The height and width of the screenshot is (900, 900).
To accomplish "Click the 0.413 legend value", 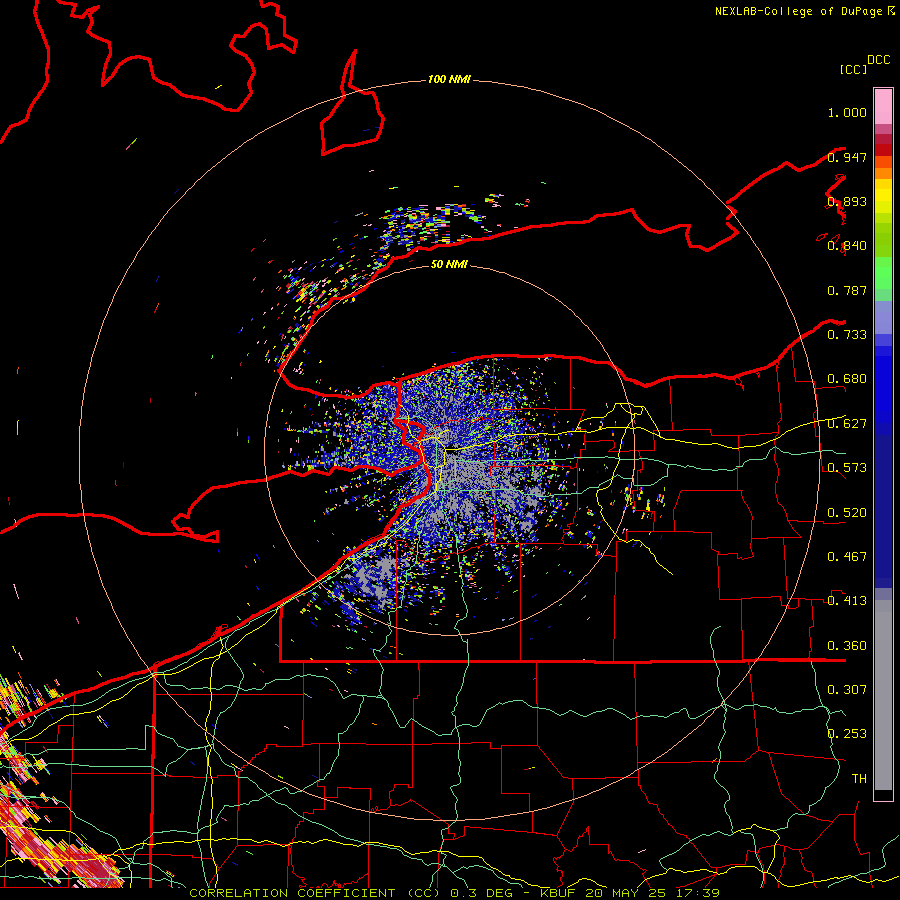I will (x=847, y=601).
